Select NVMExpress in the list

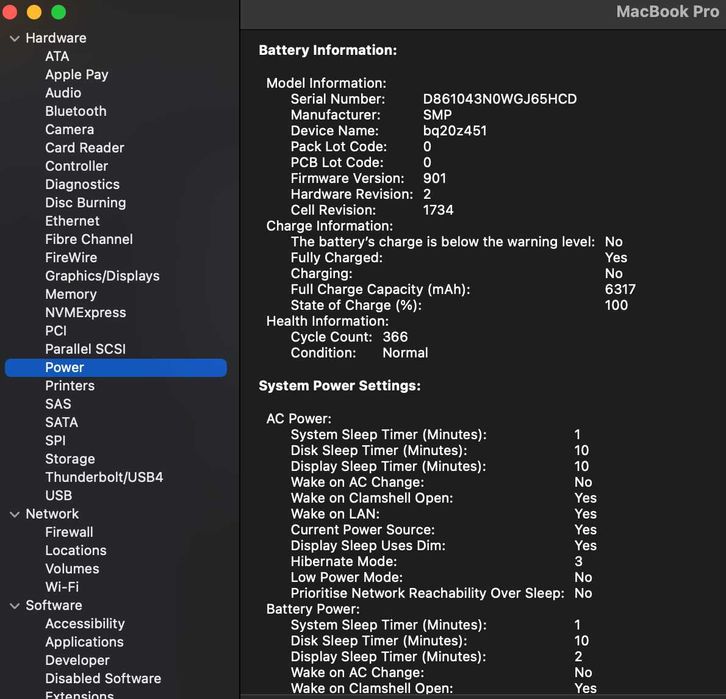tap(85, 312)
